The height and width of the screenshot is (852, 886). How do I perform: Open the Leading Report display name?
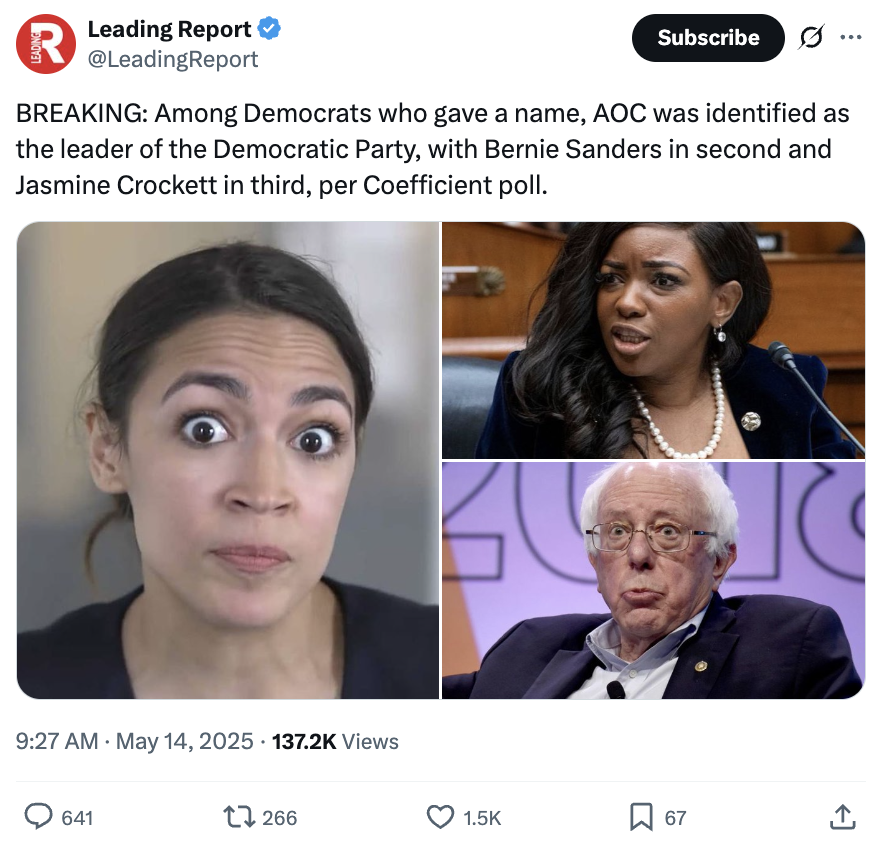tap(170, 29)
